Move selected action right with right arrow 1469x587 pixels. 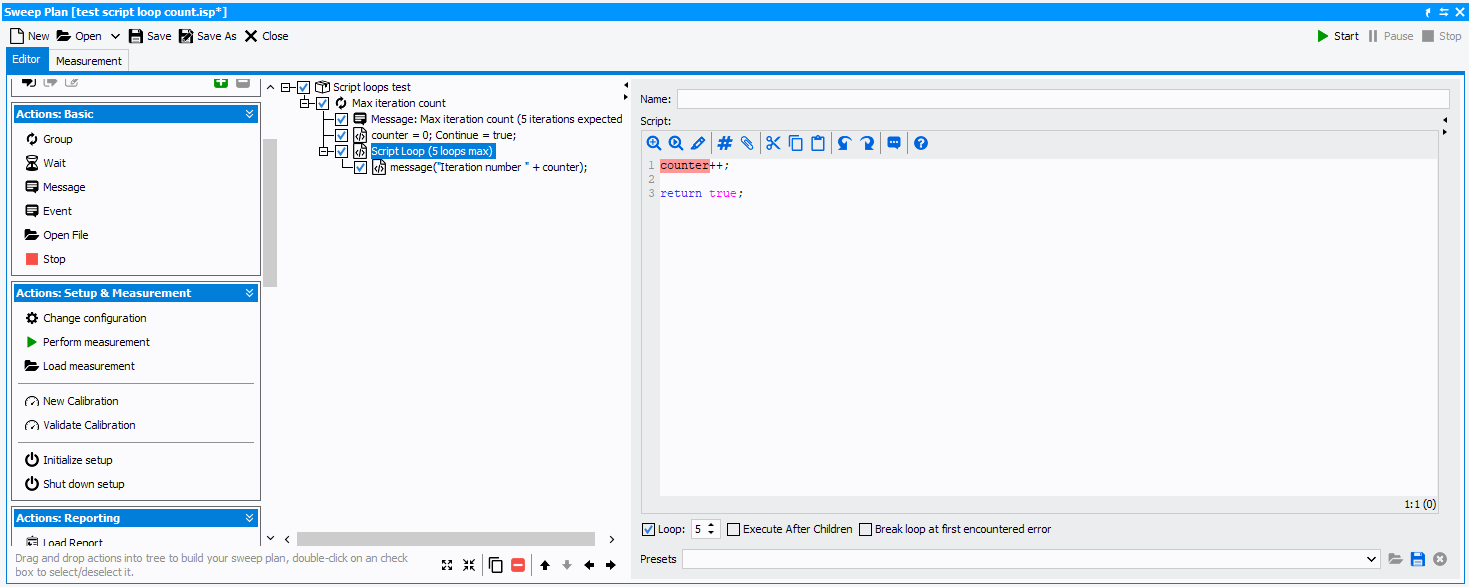[611, 565]
